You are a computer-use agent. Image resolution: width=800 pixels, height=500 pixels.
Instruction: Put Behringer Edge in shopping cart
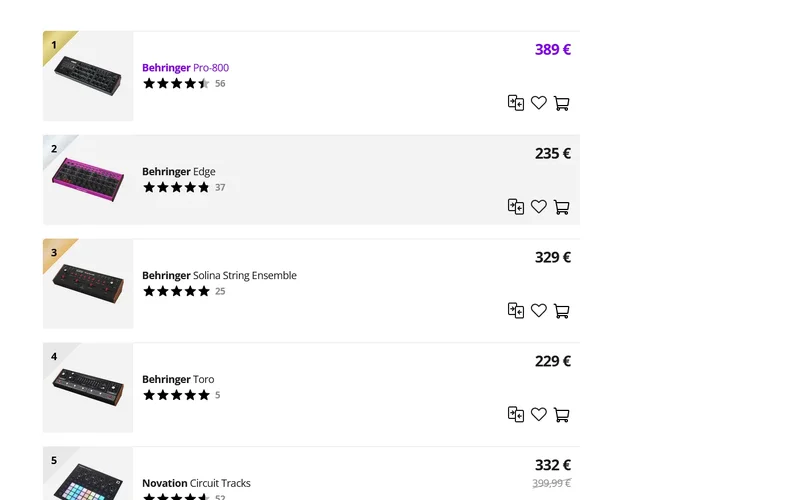pyautogui.click(x=561, y=207)
